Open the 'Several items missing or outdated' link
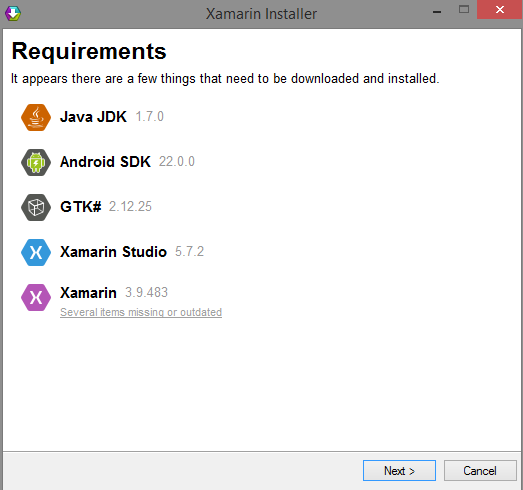Image resolution: width=523 pixels, height=490 pixels. pyautogui.click(x=141, y=312)
